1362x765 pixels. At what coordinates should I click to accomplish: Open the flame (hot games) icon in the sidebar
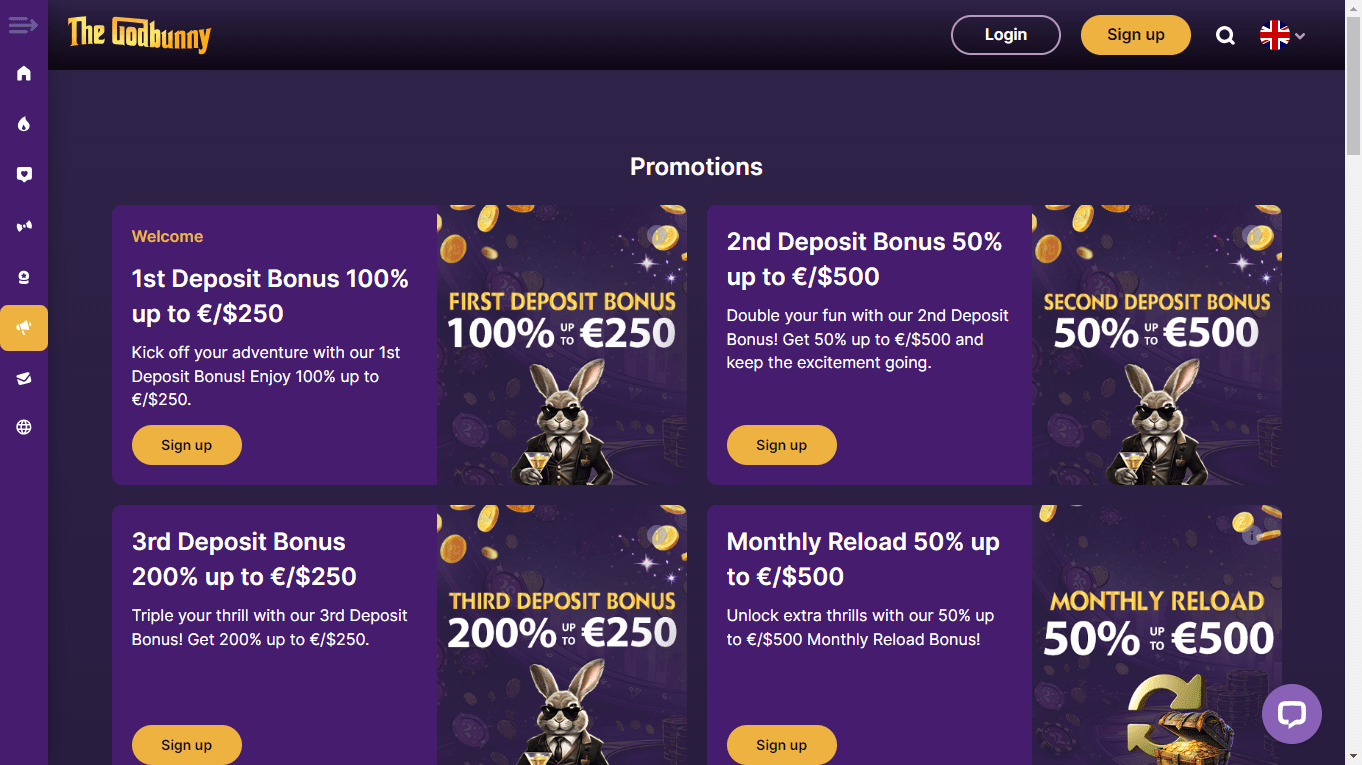24,124
